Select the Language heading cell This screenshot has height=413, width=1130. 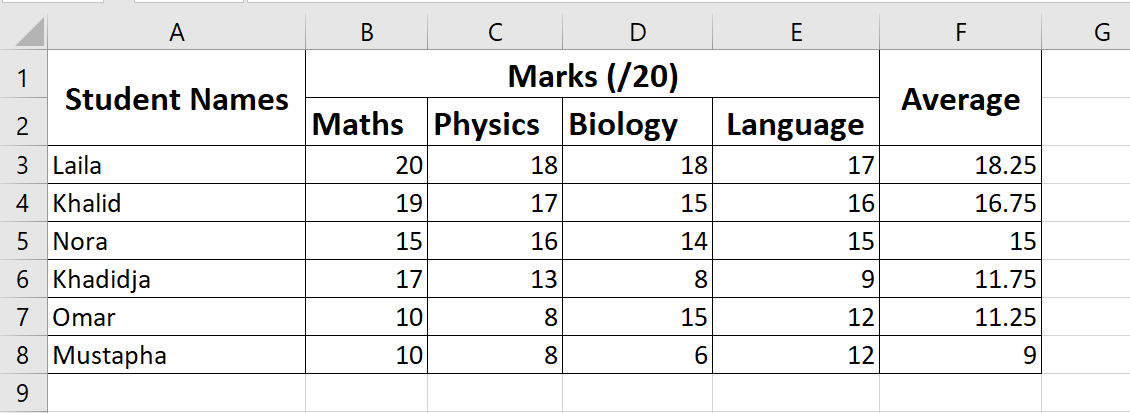click(796, 124)
